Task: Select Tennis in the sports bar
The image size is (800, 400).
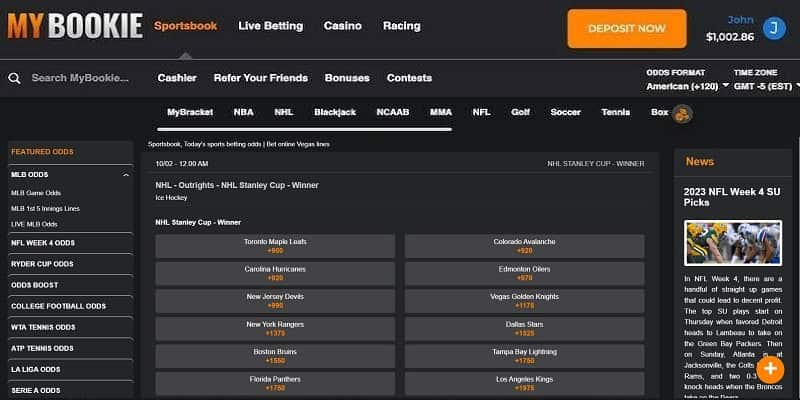Action: [615, 112]
